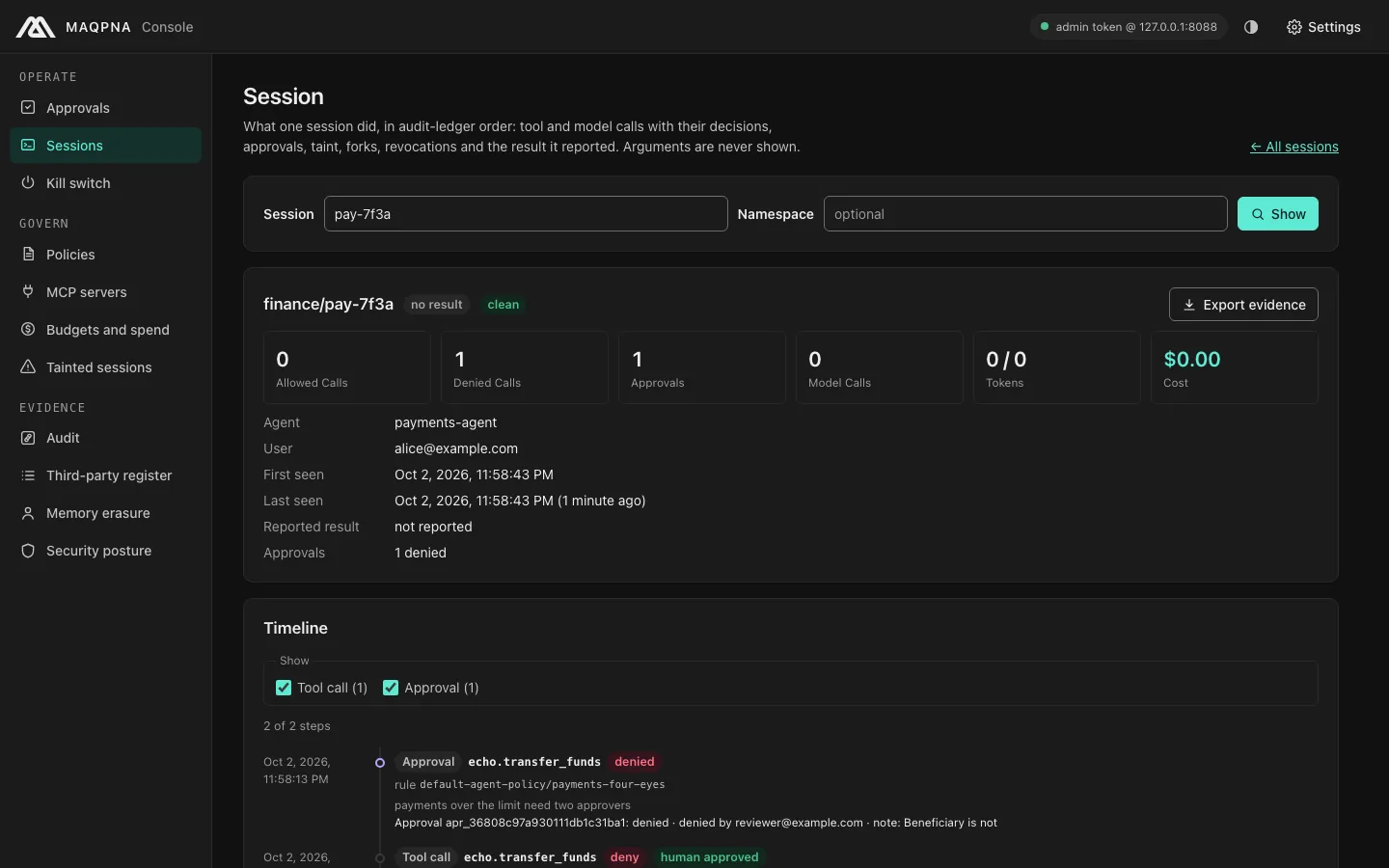Viewport: 1389px width, 868px height.
Task: Click the Sessions terminal icon in sidebar
Action: tap(28, 145)
